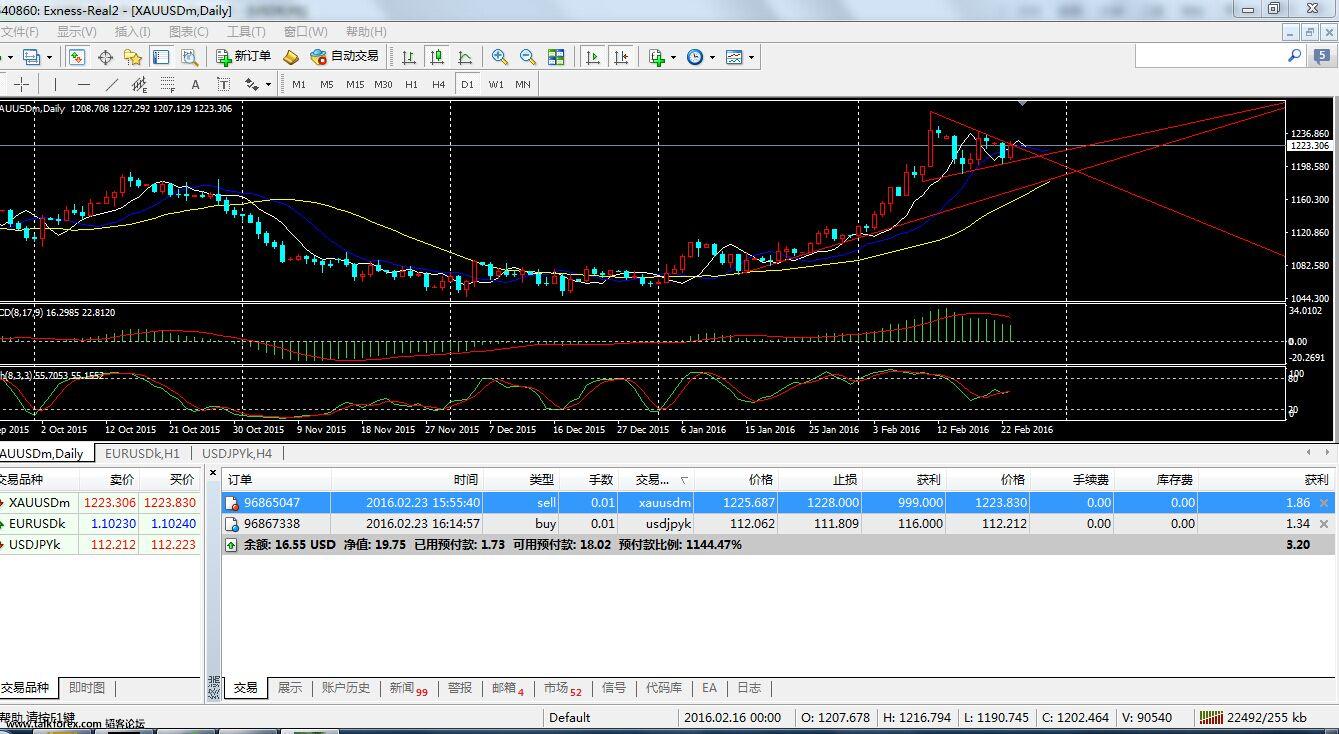Open the 即时图 tick chart tab

tap(87, 688)
